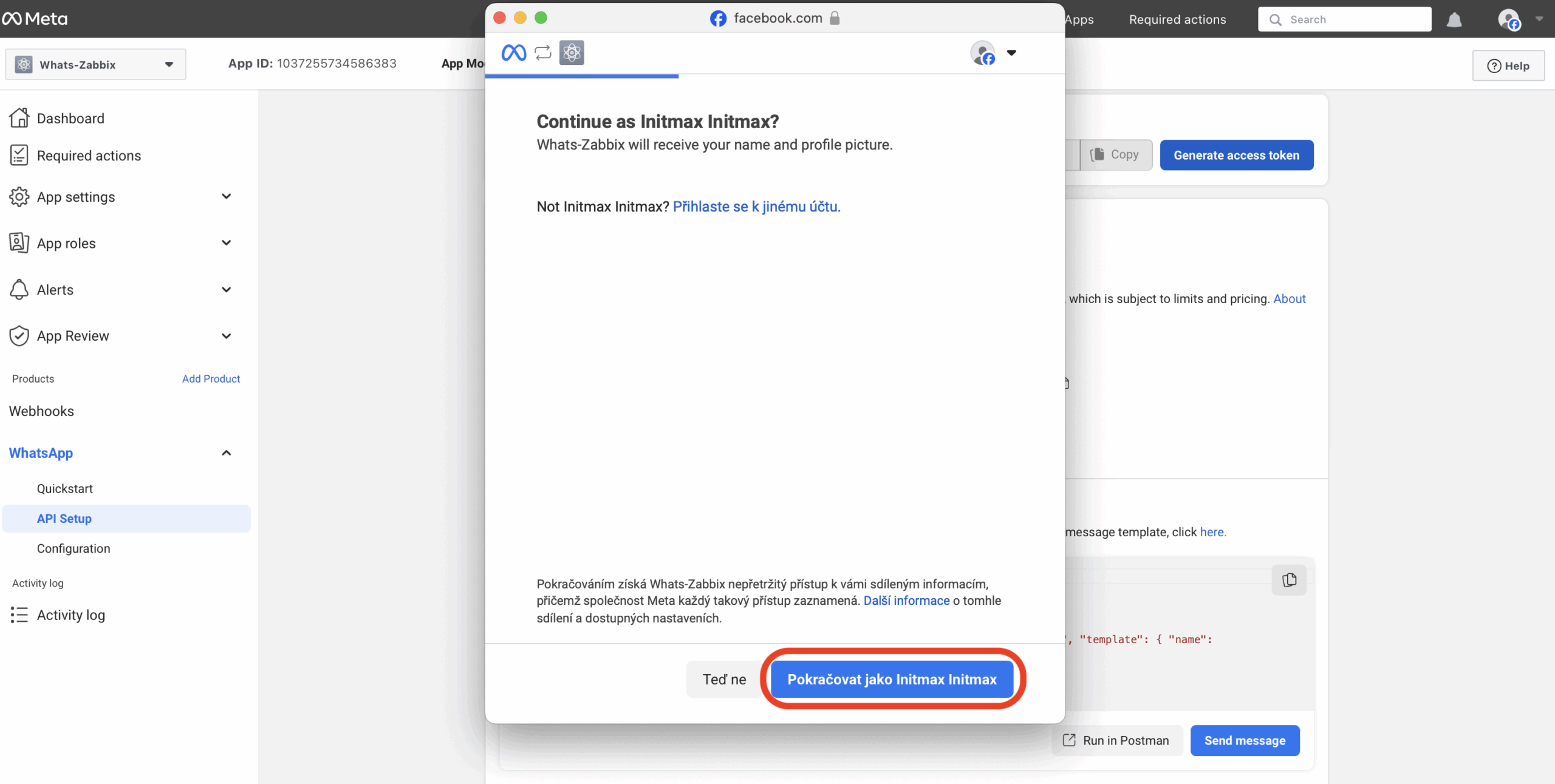Click the App roles badge icon
This screenshot has width=1555, height=784.
19,243
